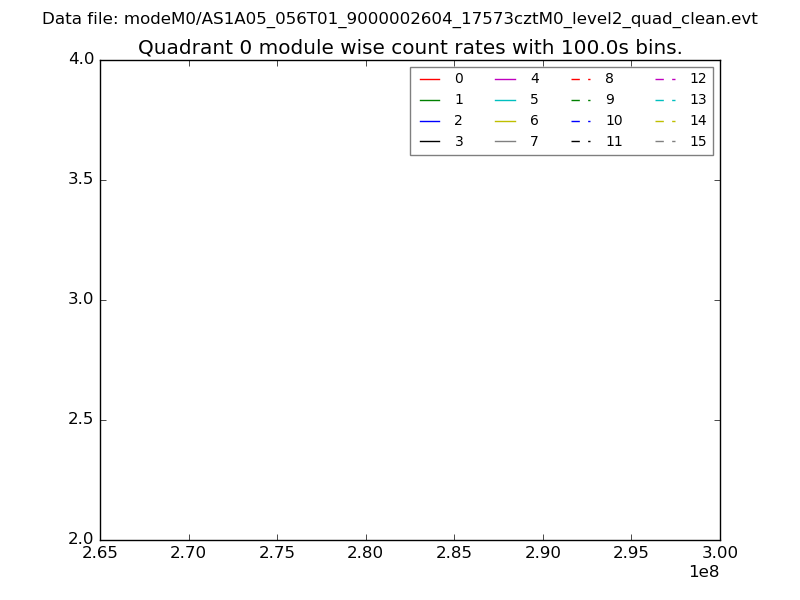This screenshot has height=600, width=800.
Task: Click the green line sample for module 1
Action: pos(430,99)
